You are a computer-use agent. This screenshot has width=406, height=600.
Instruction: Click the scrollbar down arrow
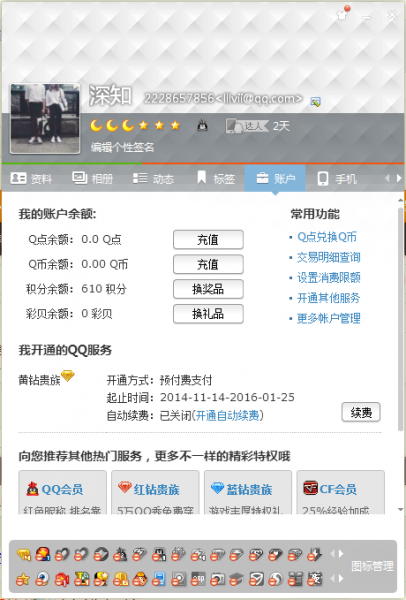(x=400, y=510)
